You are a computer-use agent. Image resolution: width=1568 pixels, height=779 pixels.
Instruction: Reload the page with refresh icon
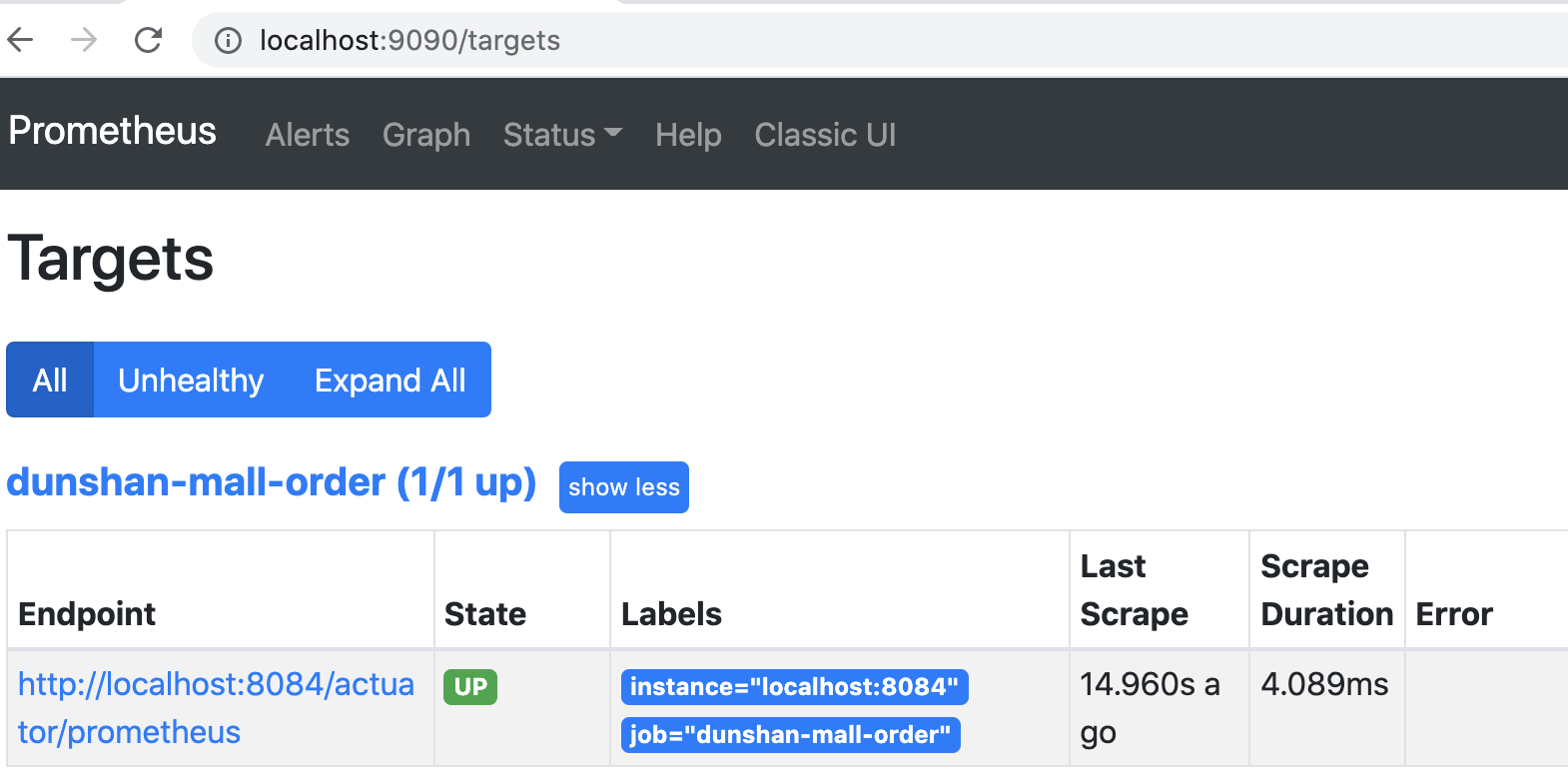pos(148,40)
